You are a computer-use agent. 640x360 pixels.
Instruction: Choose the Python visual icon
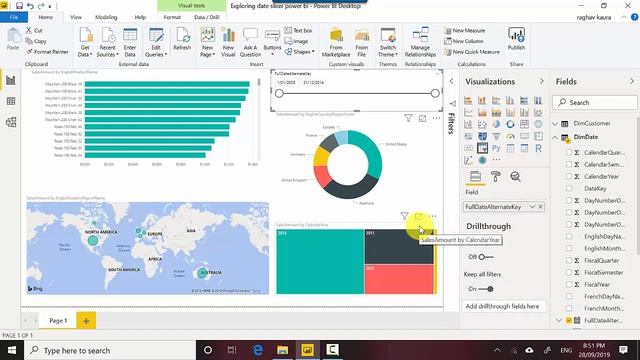pos(496,148)
